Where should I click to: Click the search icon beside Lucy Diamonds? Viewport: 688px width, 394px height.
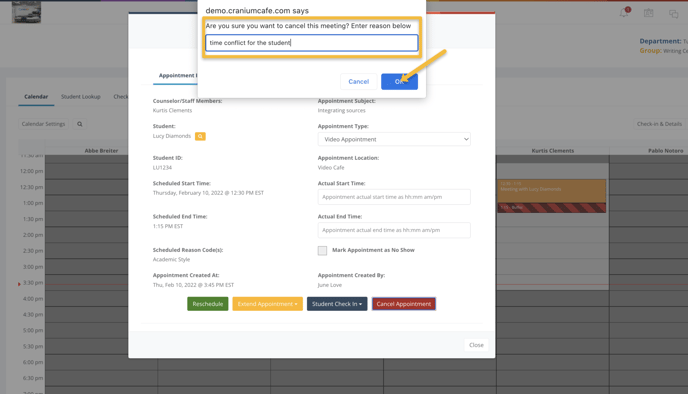(200, 136)
